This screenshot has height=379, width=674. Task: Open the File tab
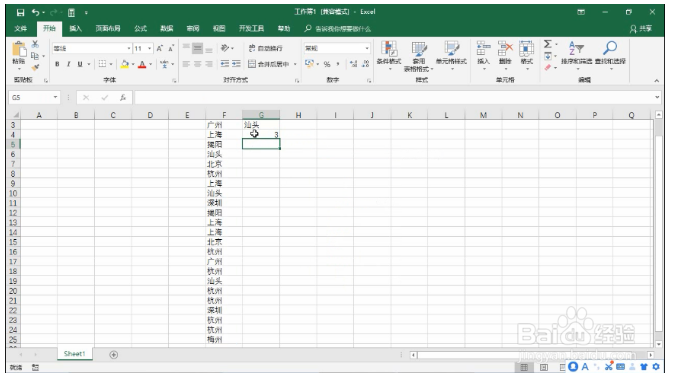click(x=20, y=29)
